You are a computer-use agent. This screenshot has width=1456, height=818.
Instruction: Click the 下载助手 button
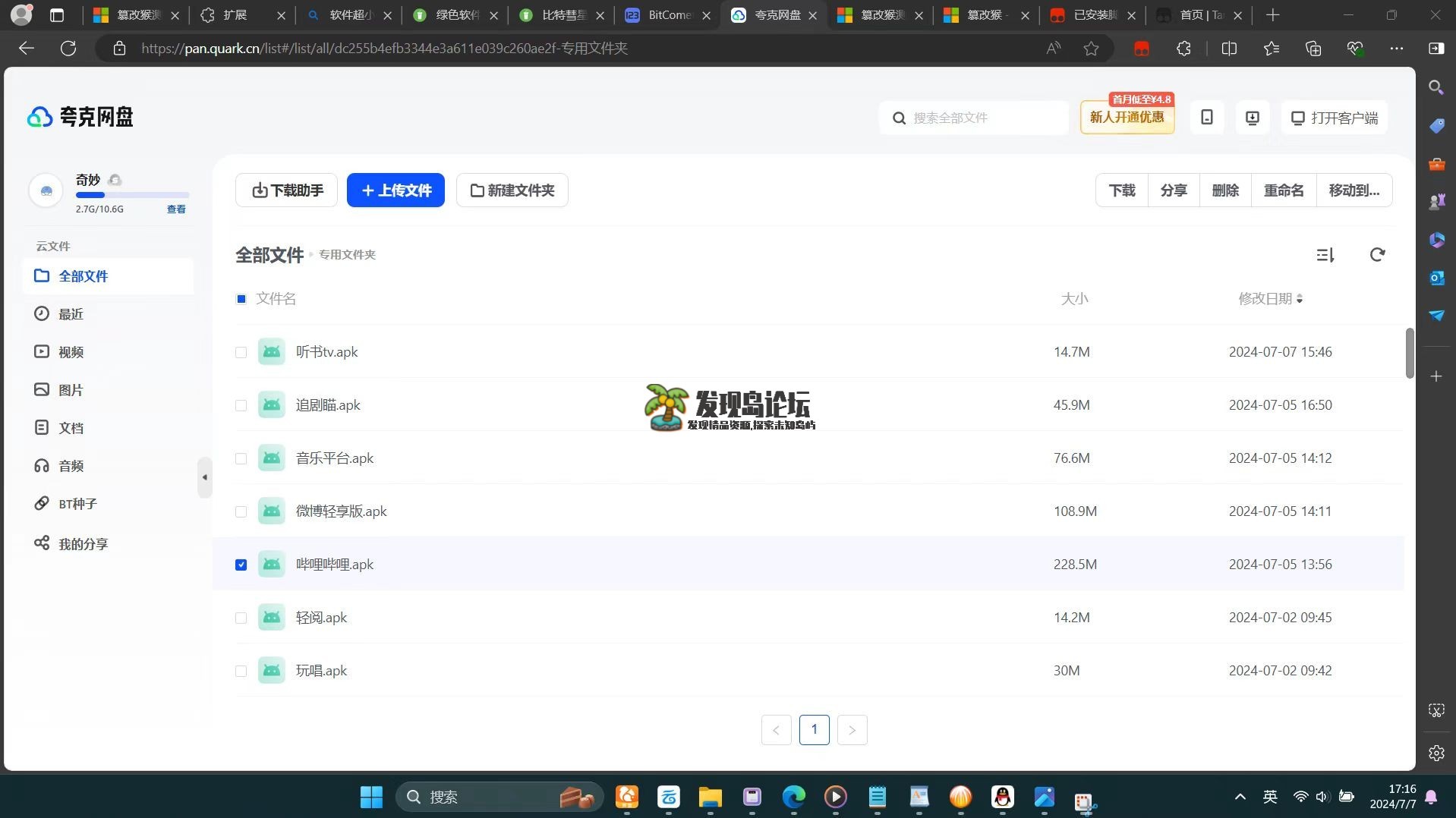pos(286,190)
